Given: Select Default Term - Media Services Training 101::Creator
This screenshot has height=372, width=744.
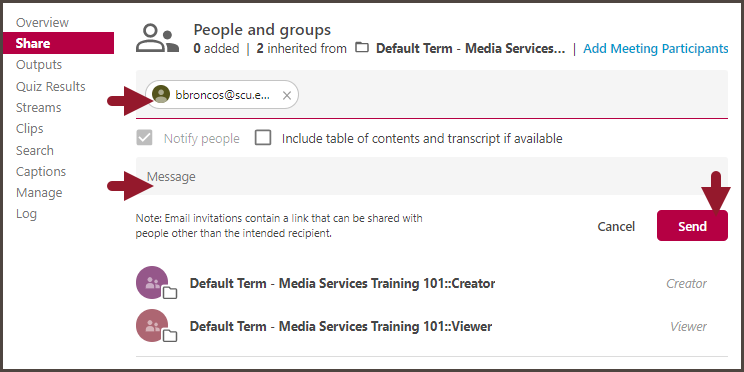Looking at the screenshot, I should [342, 283].
